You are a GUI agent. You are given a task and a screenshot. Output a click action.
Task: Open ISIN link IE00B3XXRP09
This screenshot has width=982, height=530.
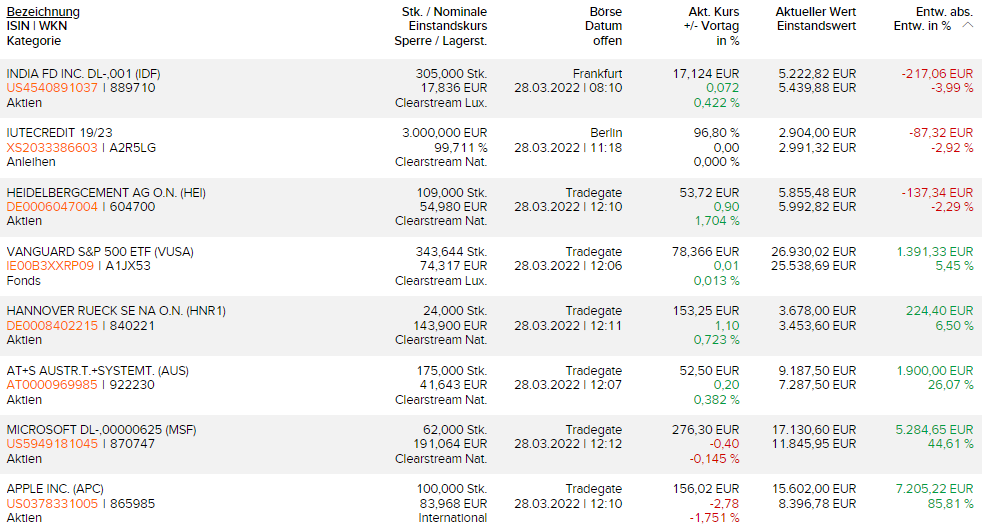click(50, 267)
